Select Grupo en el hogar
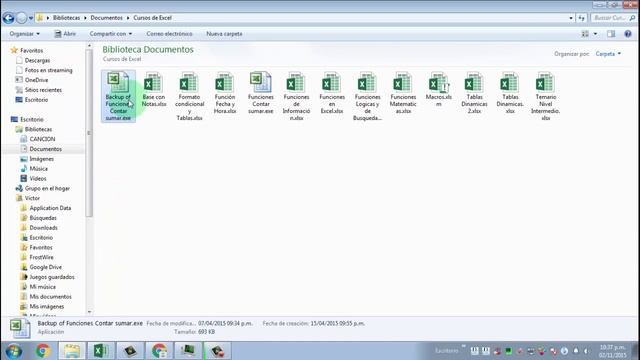Viewport: 640px width, 360px height. tap(47, 189)
